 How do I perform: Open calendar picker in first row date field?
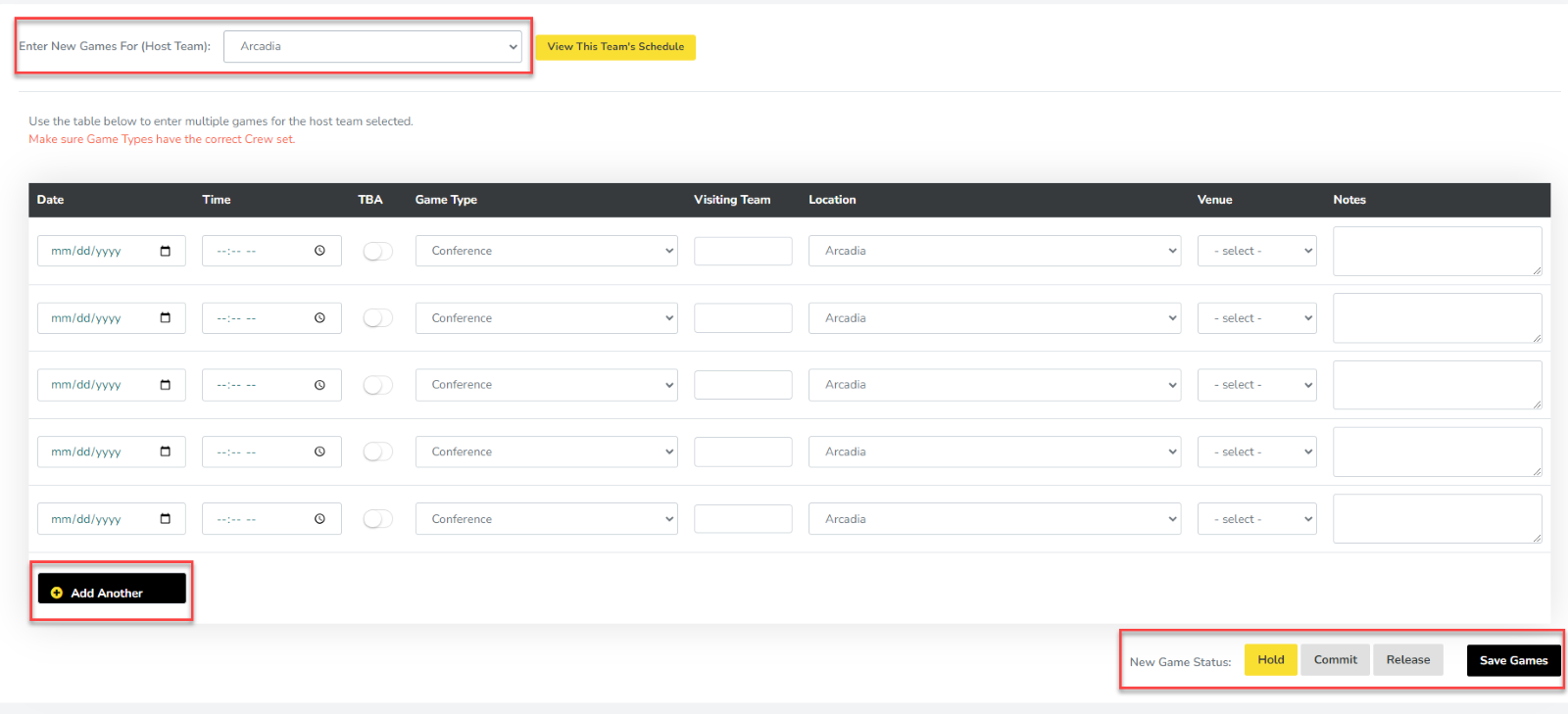click(165, 251)
